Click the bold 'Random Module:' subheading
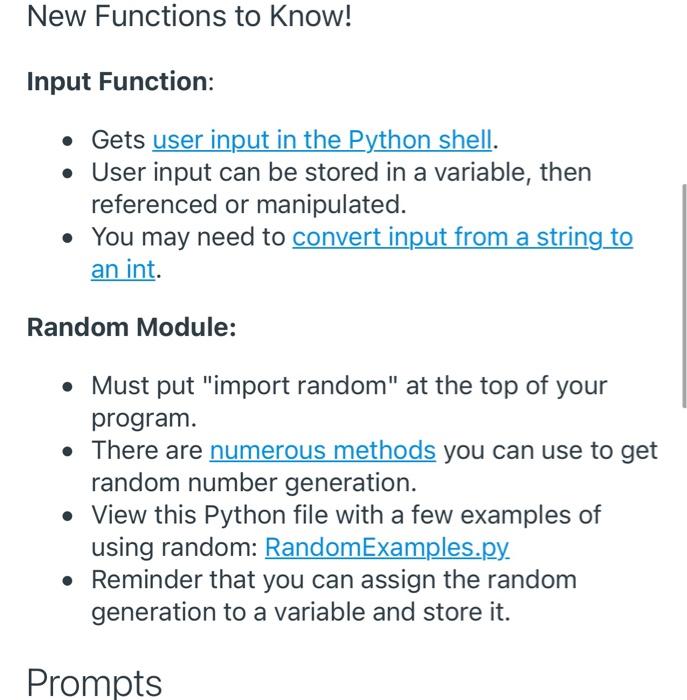 (x=132, y=327)
